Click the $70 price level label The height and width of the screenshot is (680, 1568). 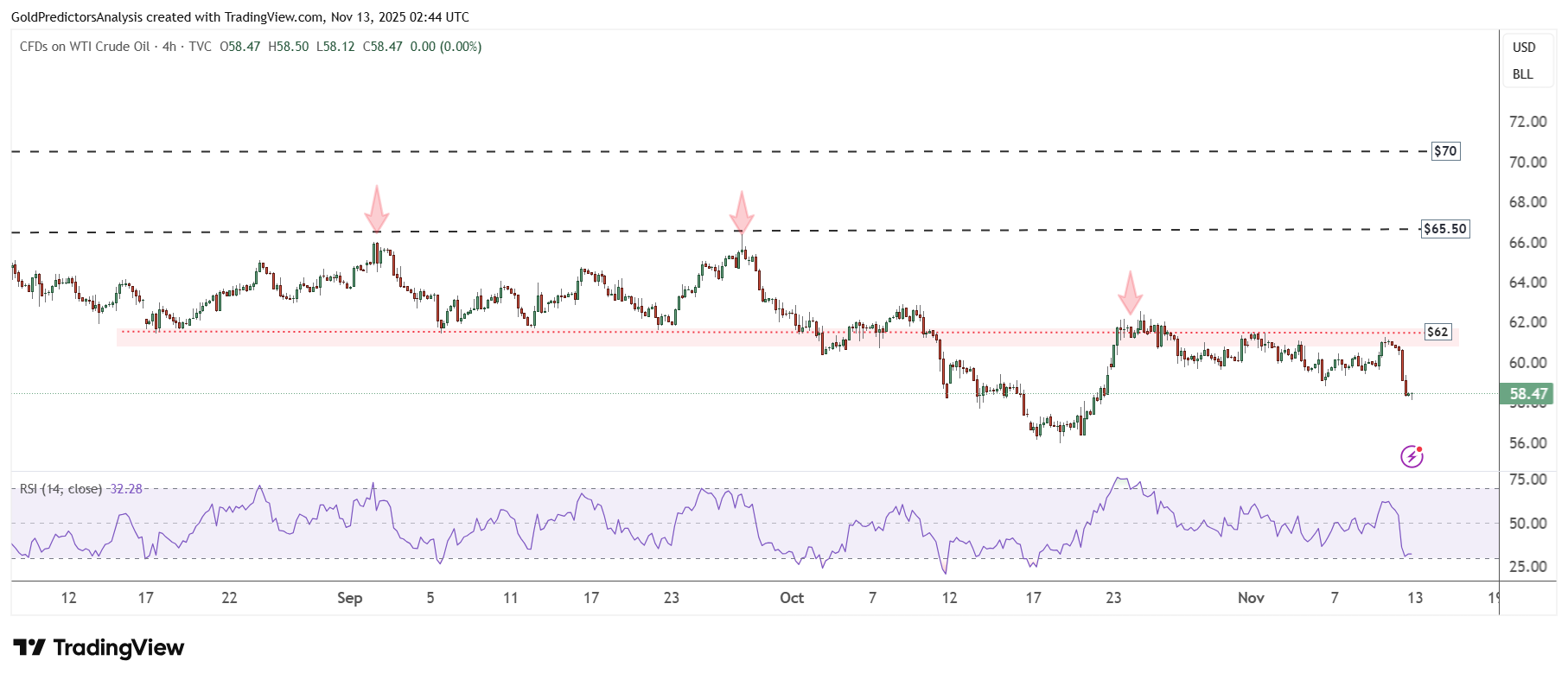(1445, 151)
